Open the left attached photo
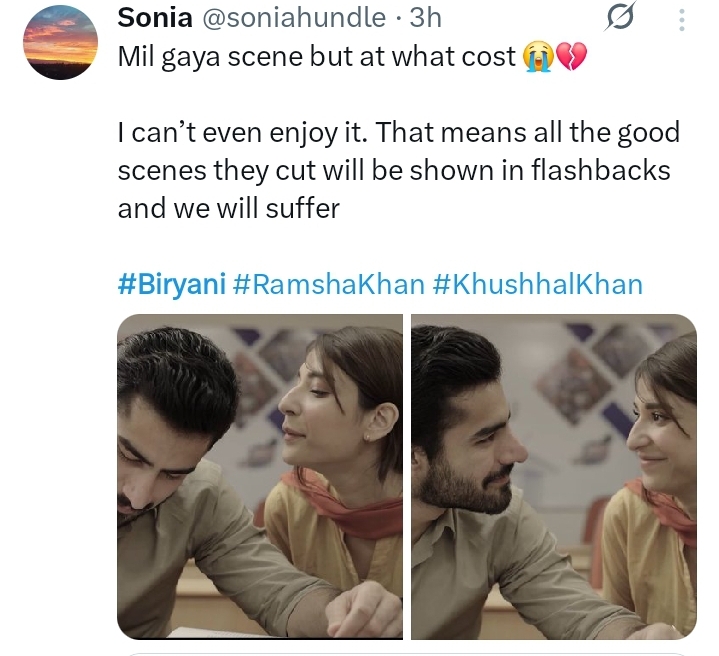Screen dimensions: 719x656 pyautogui.click(x=260, y=476)
